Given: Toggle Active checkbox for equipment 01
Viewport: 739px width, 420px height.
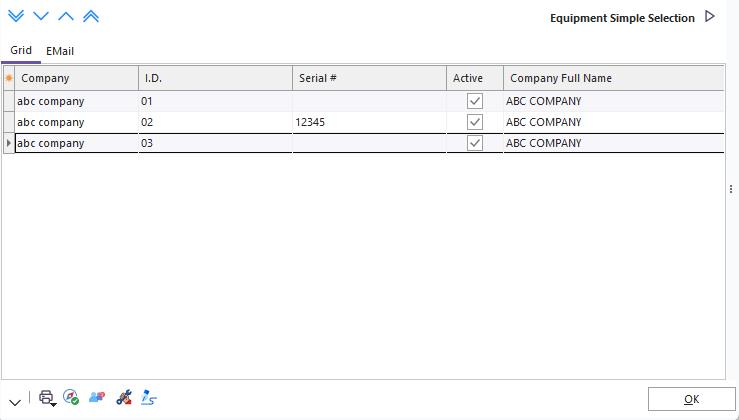Looking at the screenshot, I should 475,101.
